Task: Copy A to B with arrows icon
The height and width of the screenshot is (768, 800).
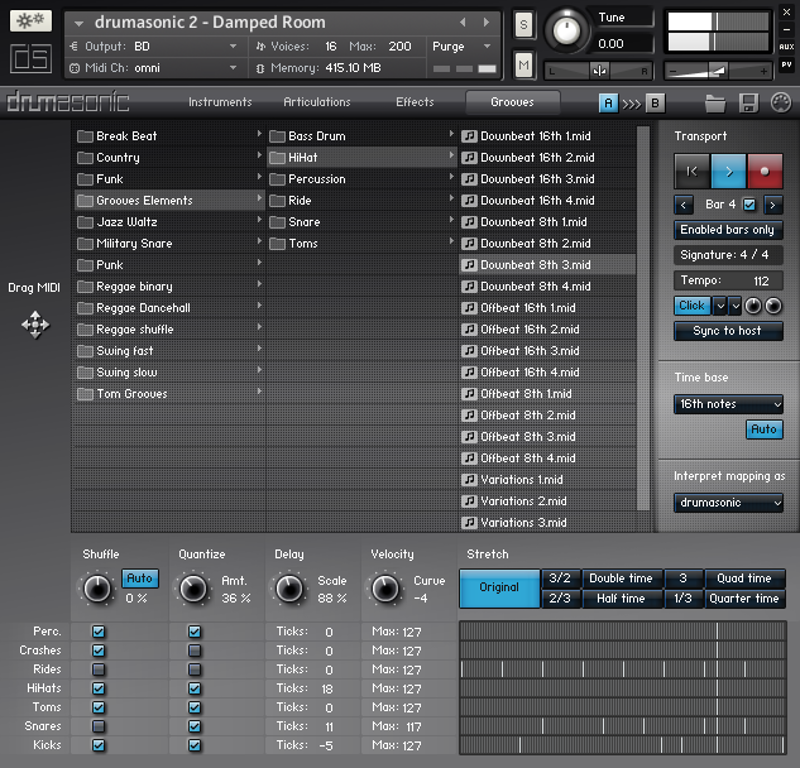Action: [632, 104]
